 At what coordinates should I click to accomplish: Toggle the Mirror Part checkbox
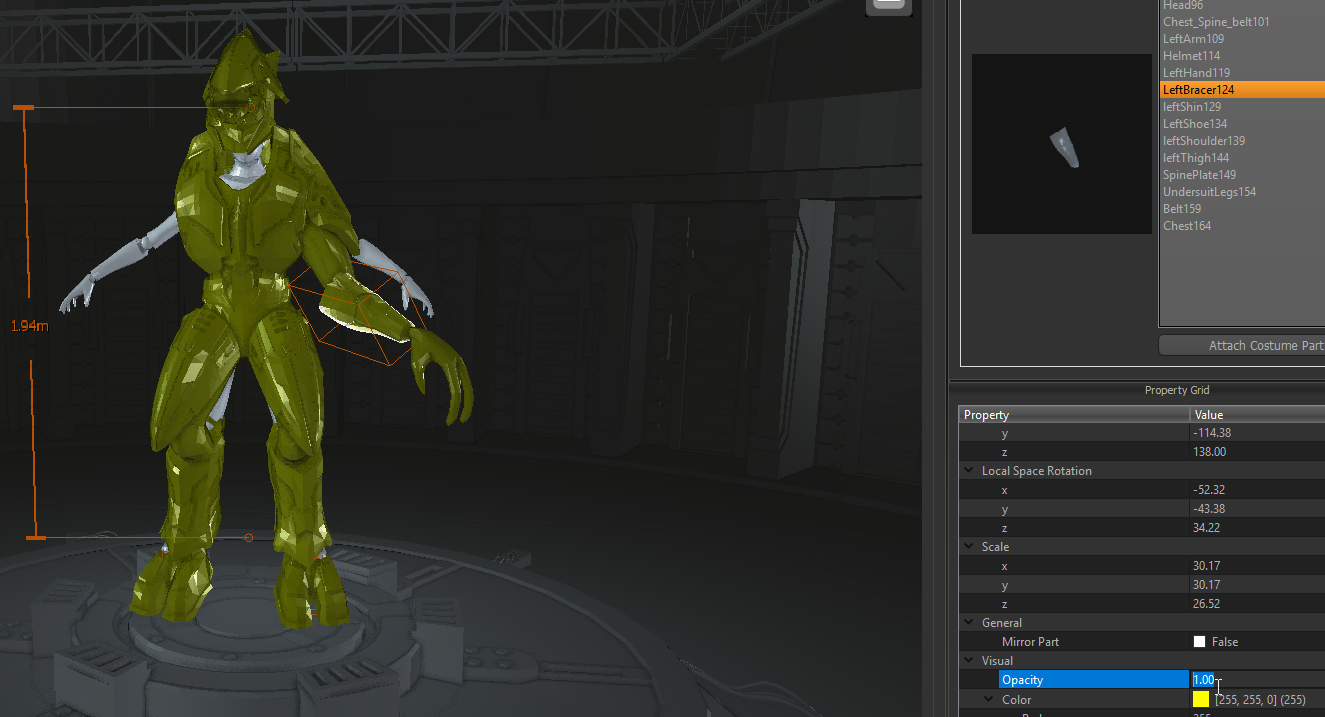(1199, 642)
